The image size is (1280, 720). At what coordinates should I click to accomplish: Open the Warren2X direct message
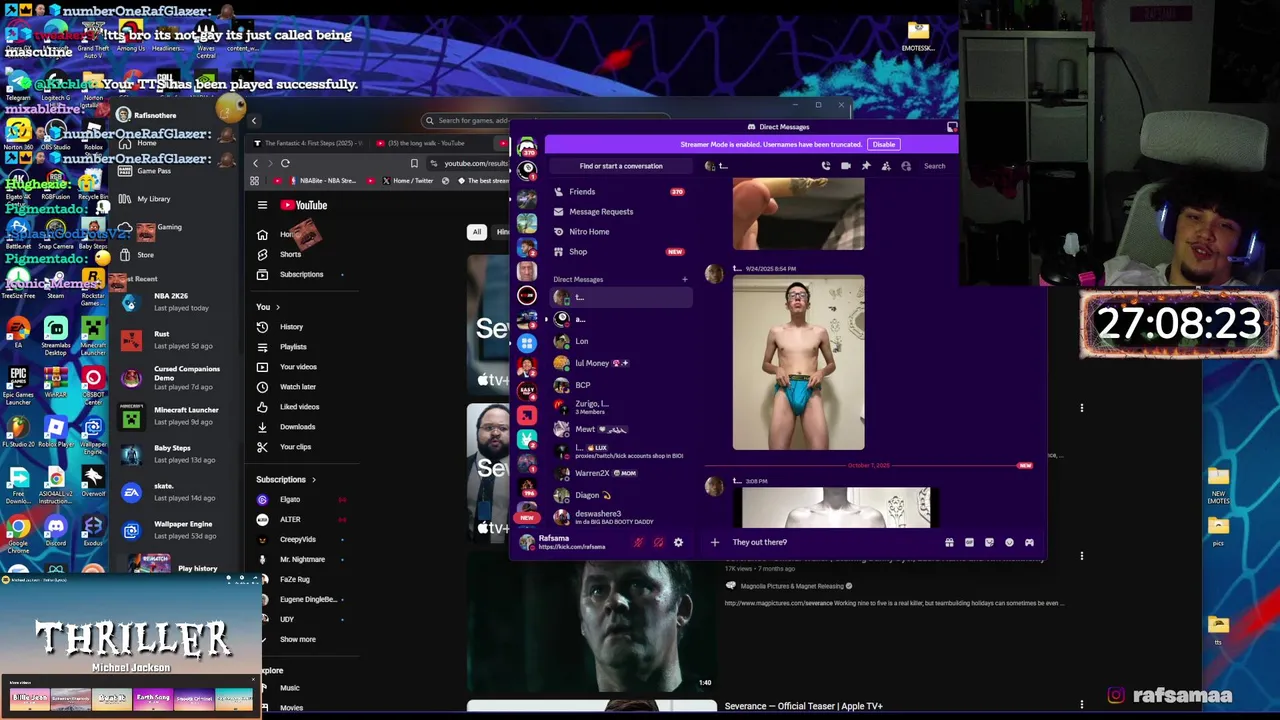pyautogui.click(x=620, y=473)
